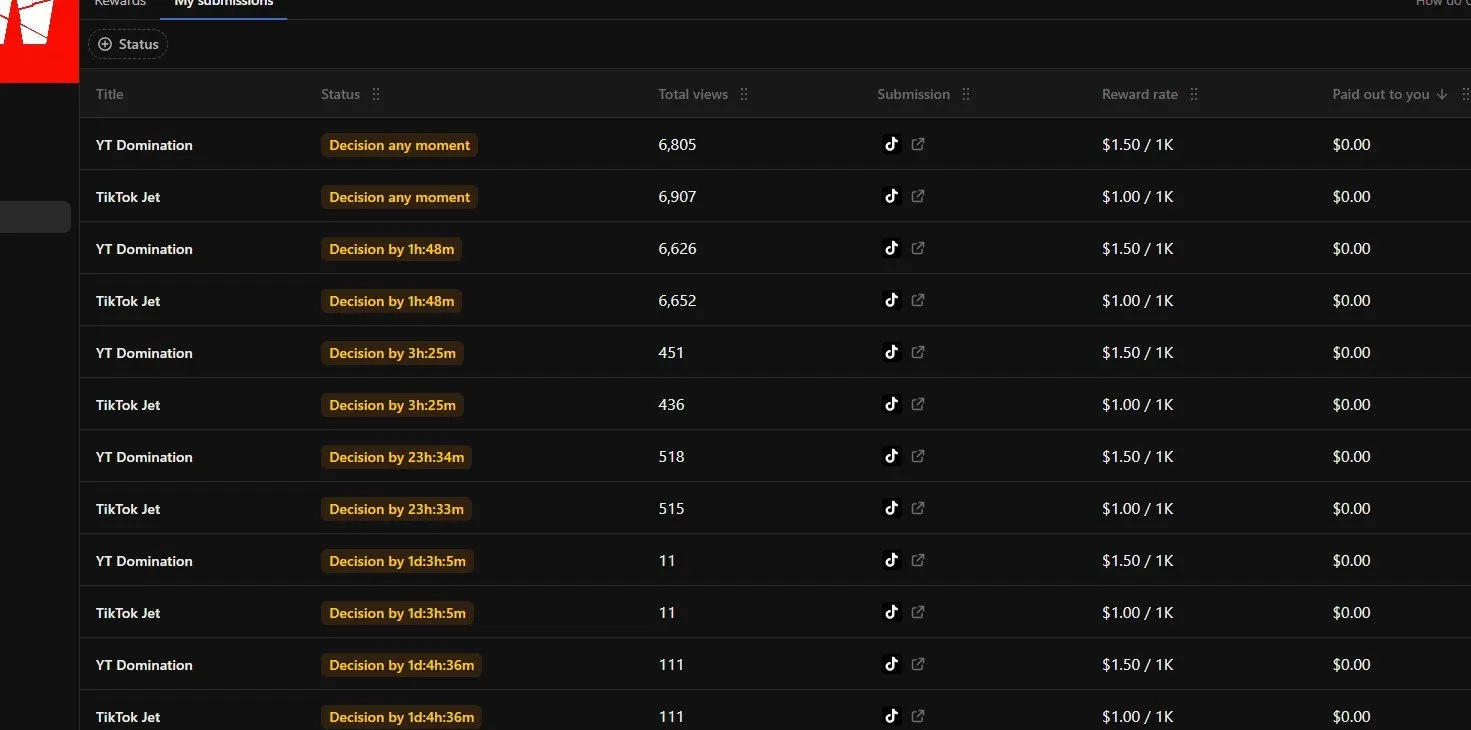Click the TikTok icon in TikTok Jet's 11 views row
This screenshot has height=730, width=1471.
(x=892, y=612)
